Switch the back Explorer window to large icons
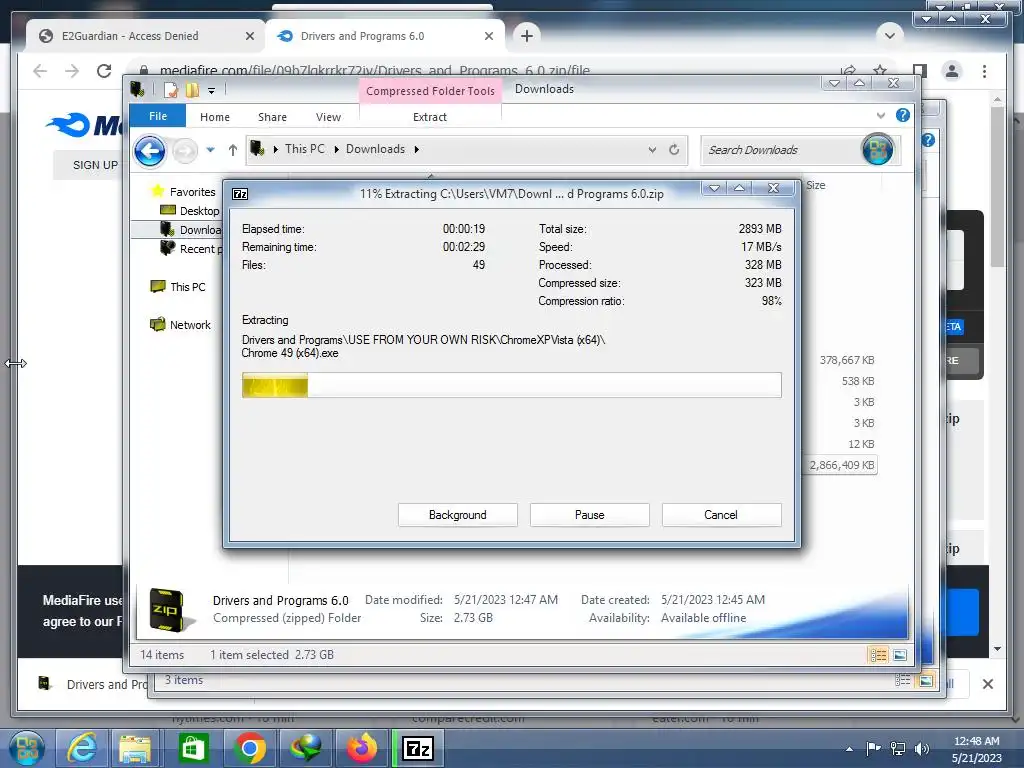The image size is (1024, 768). 926,680
